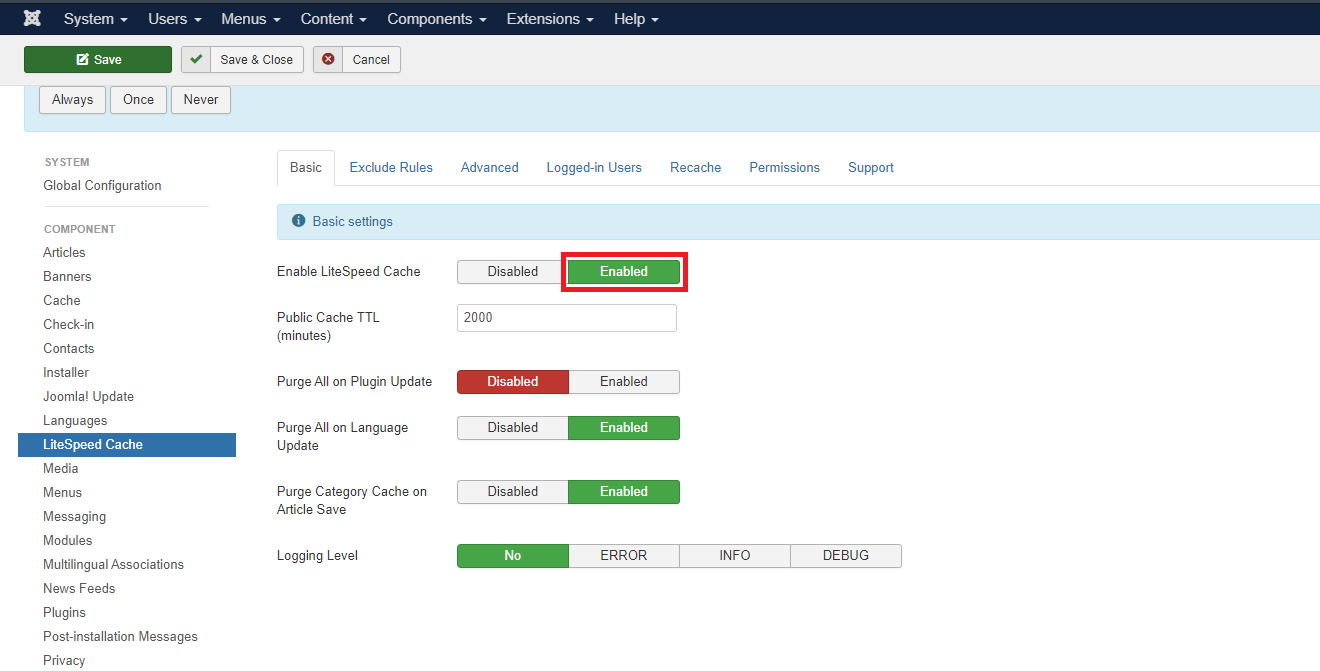
Task: Click the Basic settings info icon
Action: [298, 221]
